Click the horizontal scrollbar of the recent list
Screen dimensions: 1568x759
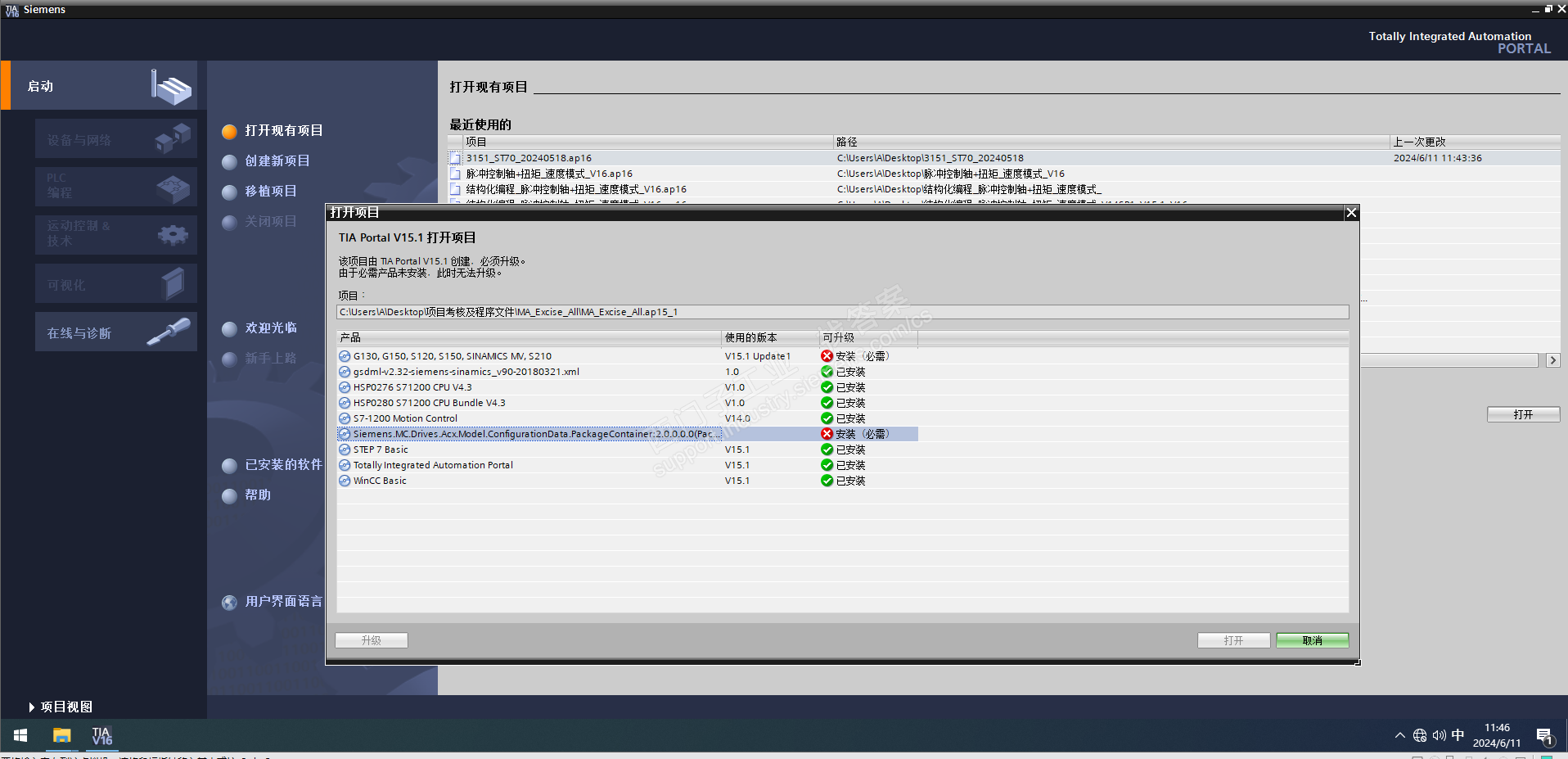point(1449,360)
